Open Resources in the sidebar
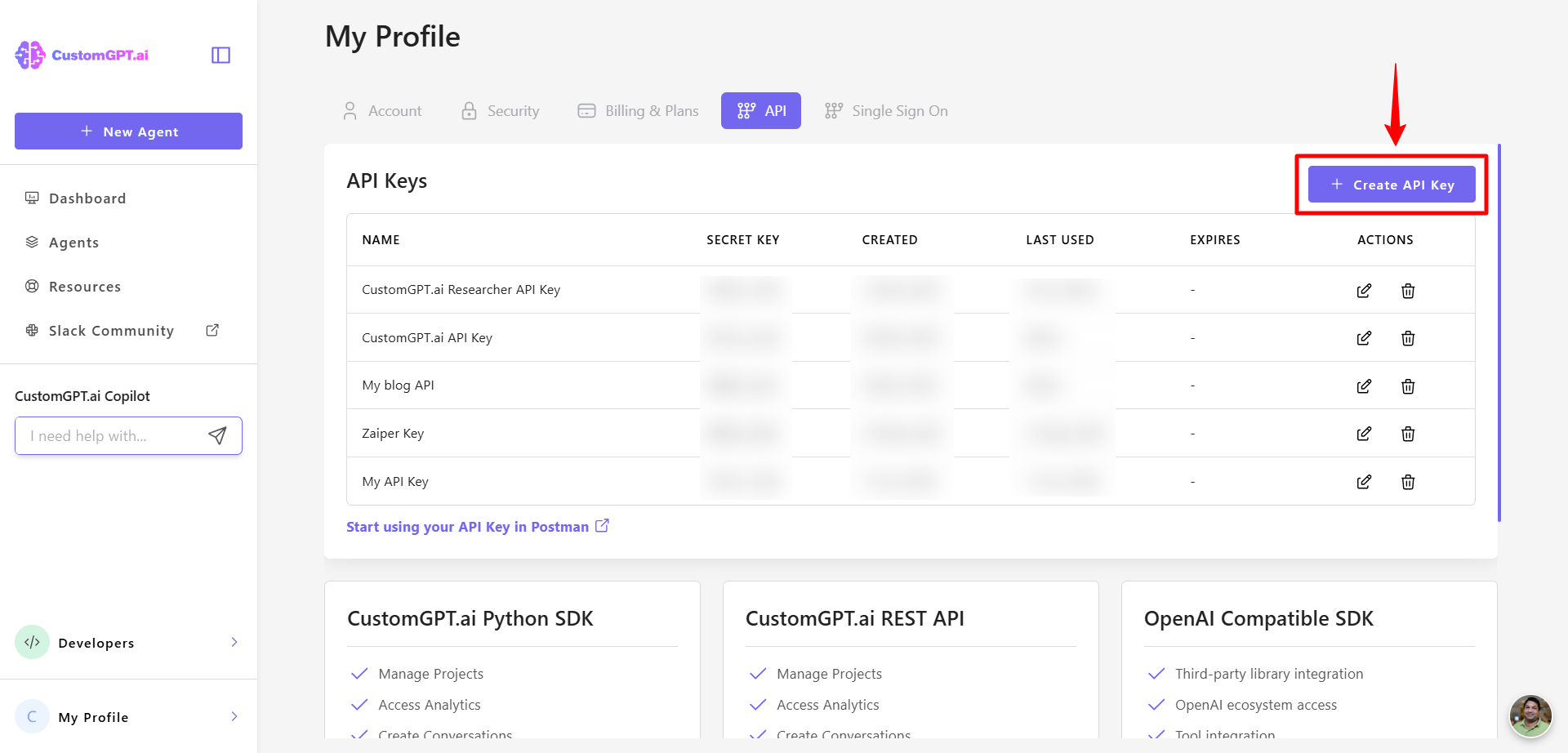This screenshot has width=1568, height=753. [85, 287]
